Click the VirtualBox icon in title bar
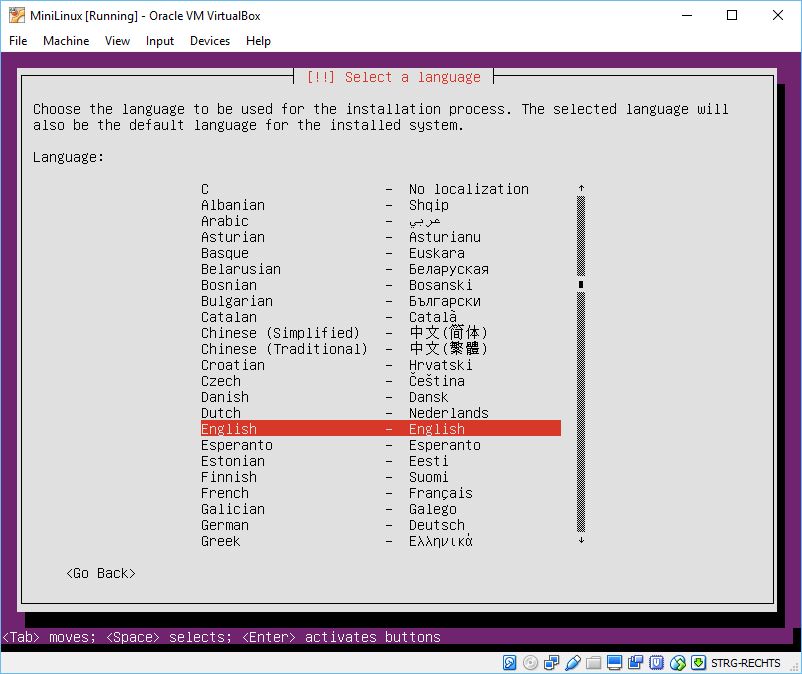The image size is (802, 674). pyautogui.click(x=16, y=15)
